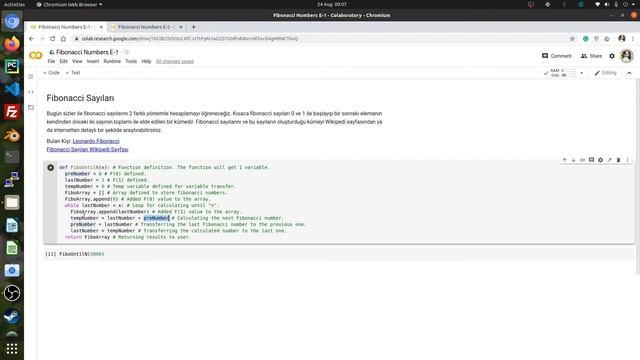Go back in browser history
This screenshot has height=360, width=640.
click(32, 38)
